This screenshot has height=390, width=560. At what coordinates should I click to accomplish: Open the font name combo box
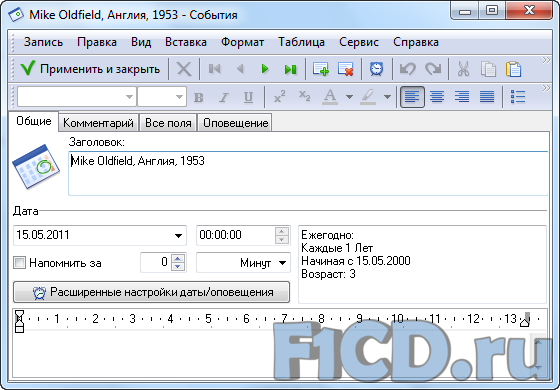(x=77, y=97)
